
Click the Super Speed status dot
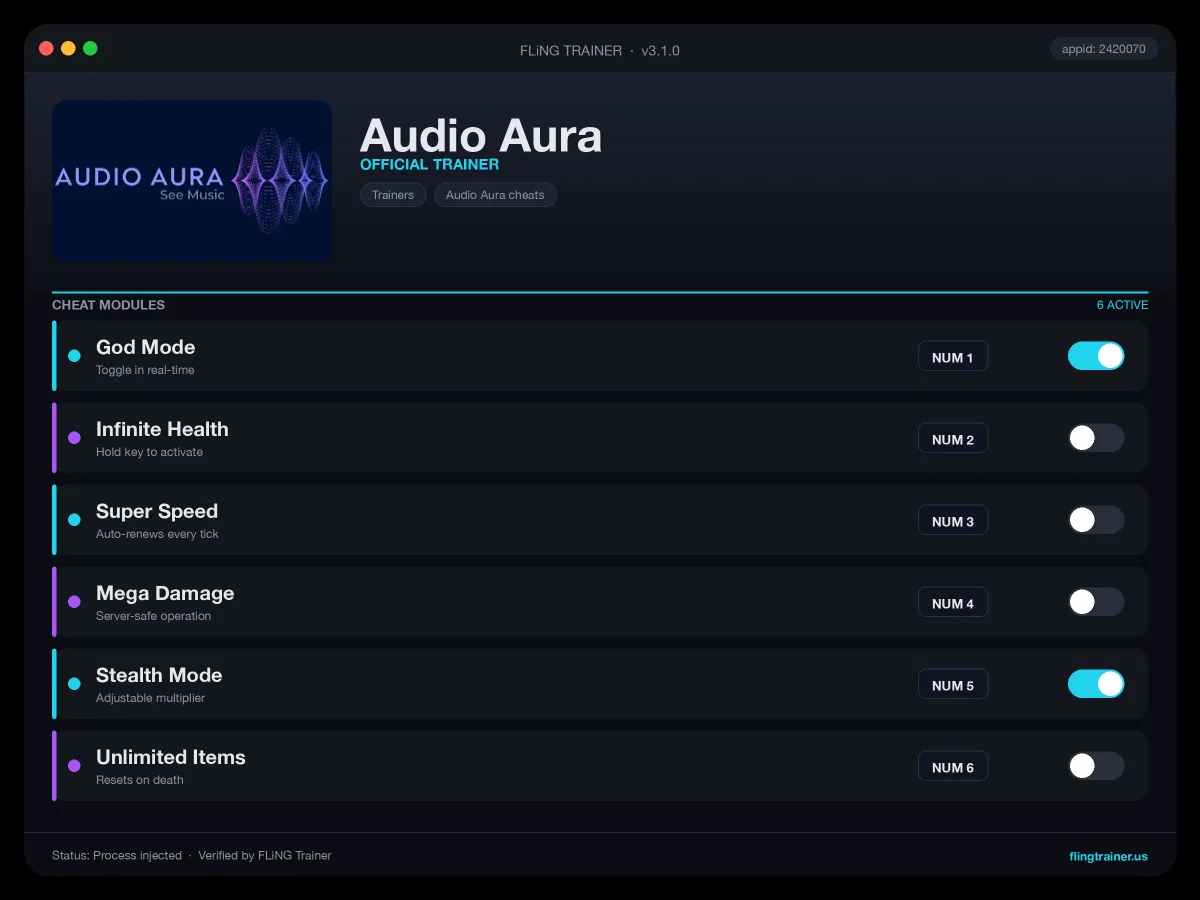click(74, 520)
